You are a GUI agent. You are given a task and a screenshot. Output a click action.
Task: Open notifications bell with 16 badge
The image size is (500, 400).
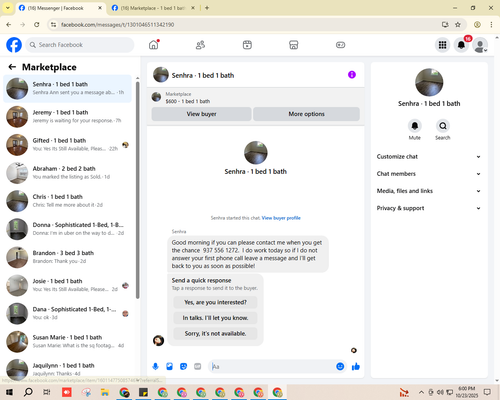[461, 45]
